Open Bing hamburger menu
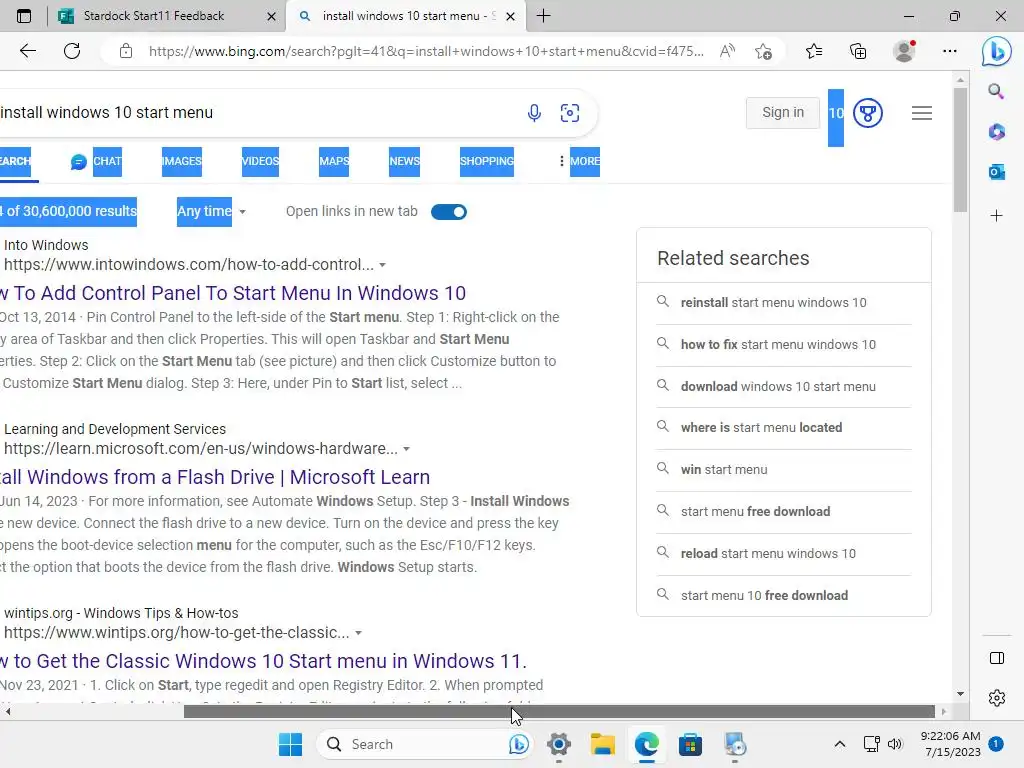Viewport: 1024px width, 768px height. tap(921, 113)
